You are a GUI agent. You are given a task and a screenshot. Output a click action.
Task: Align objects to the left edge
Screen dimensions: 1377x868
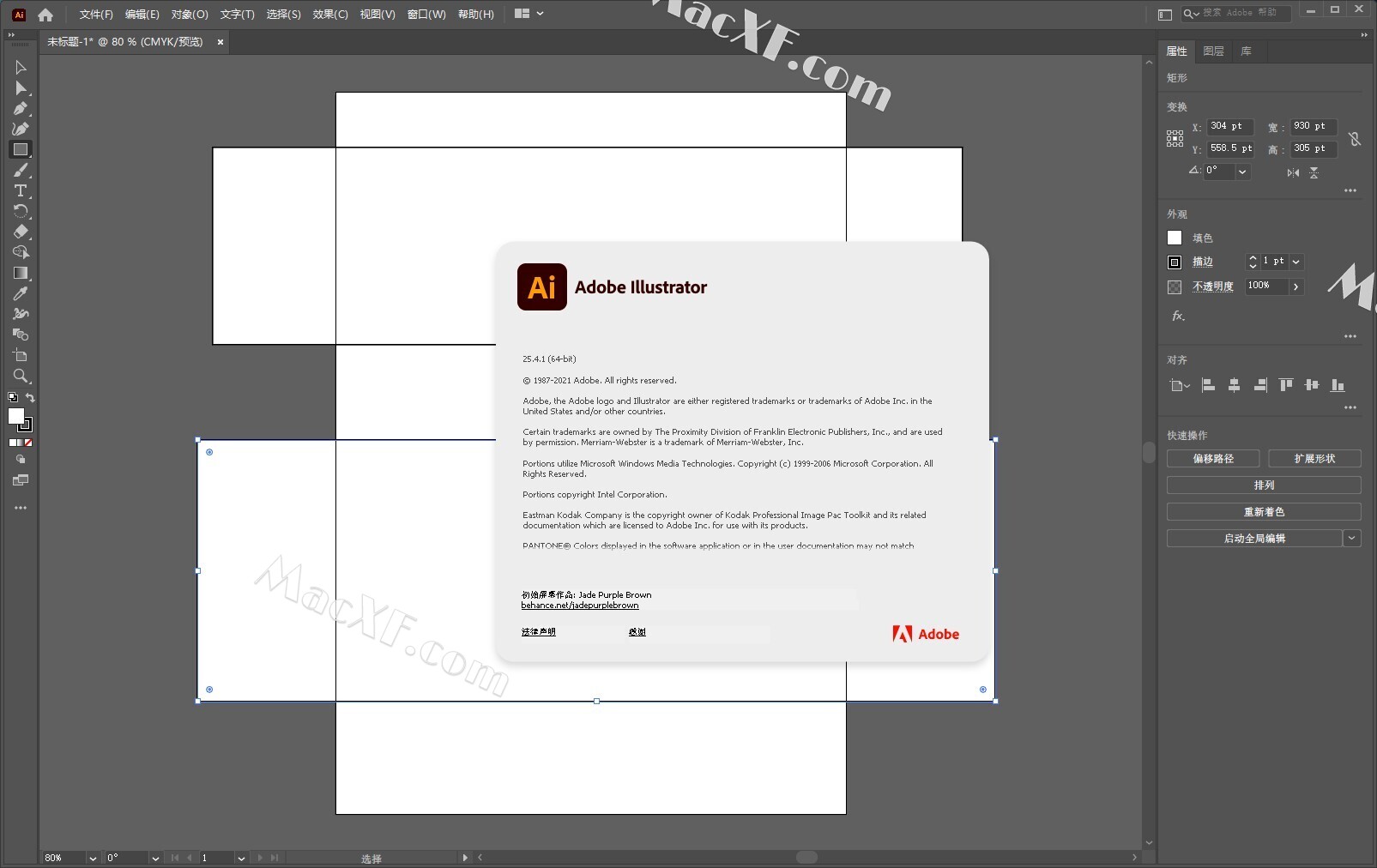coord(1208,385)
